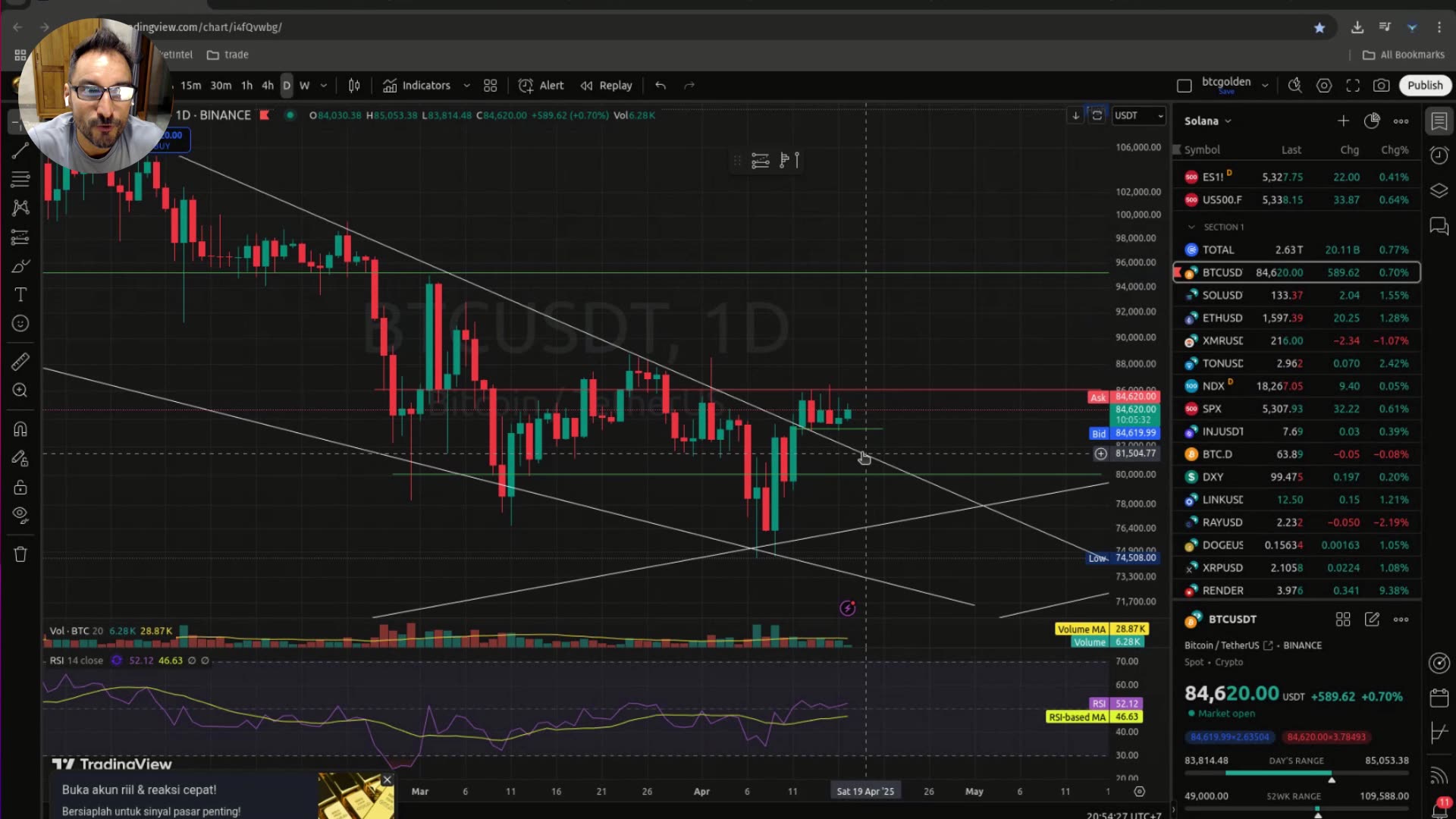Image resolution: width=1456 pixels, height=819 pixels.
Task: Open the ruler measure tool
Action: 20,362
